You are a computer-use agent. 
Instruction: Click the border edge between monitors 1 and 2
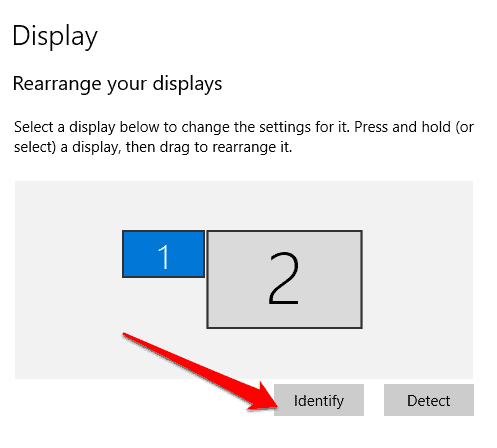[x=206, y=254]
